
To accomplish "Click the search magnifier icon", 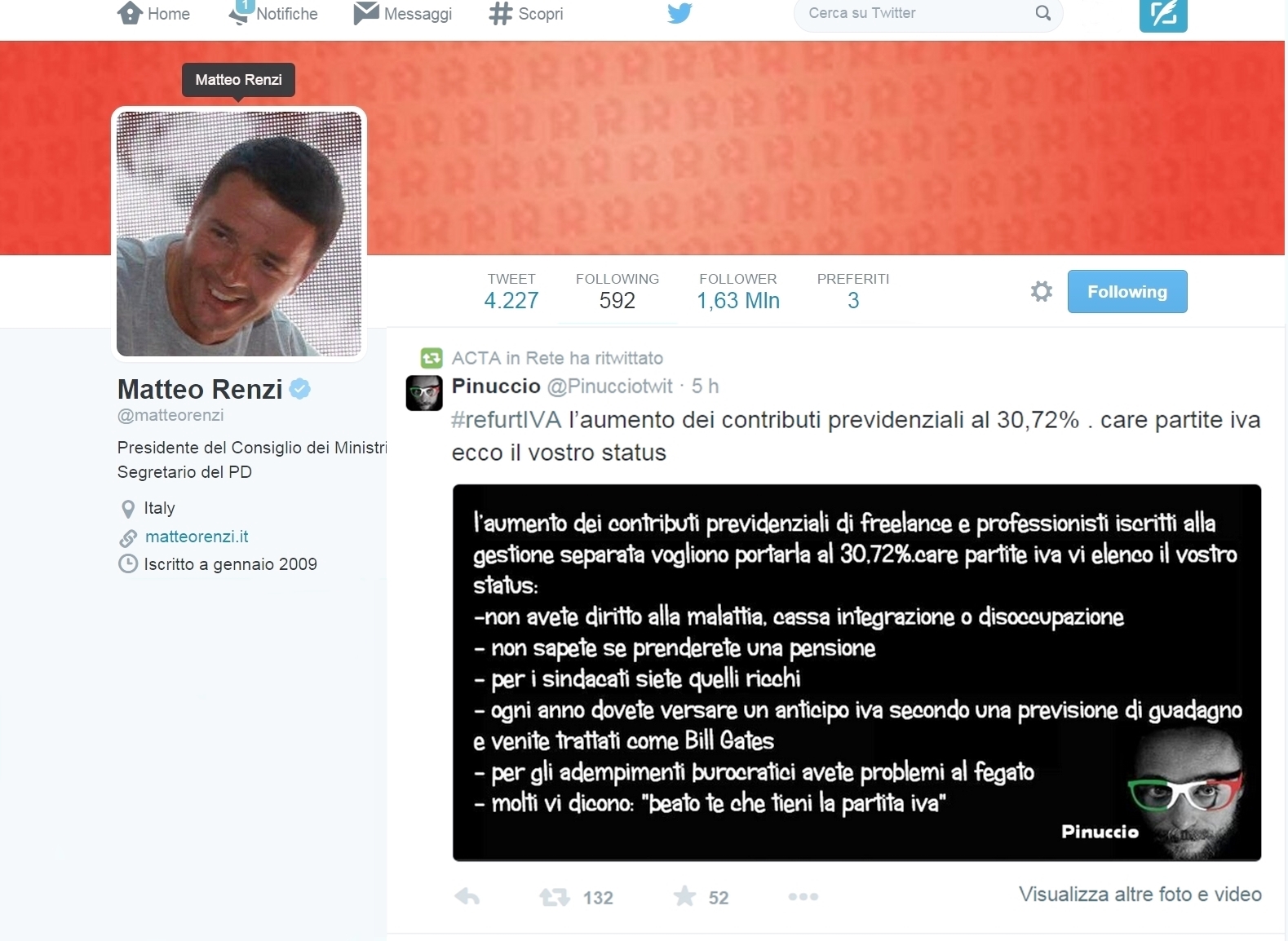I will coord(1043,13).
